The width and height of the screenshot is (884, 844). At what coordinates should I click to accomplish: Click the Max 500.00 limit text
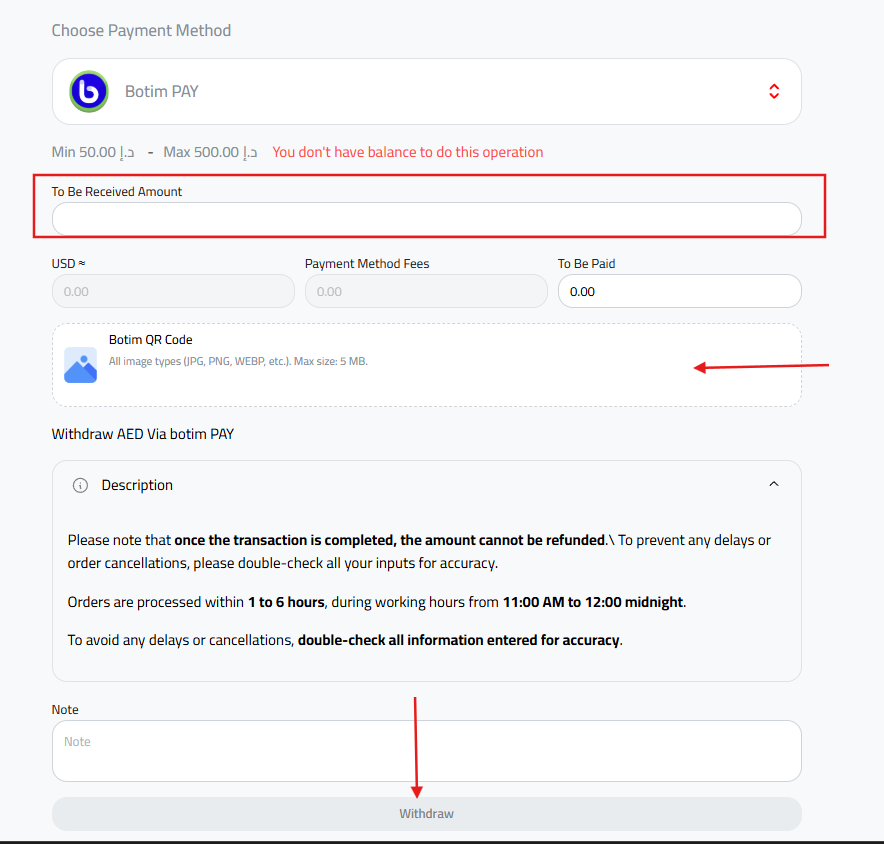click(x=210, y=152)
